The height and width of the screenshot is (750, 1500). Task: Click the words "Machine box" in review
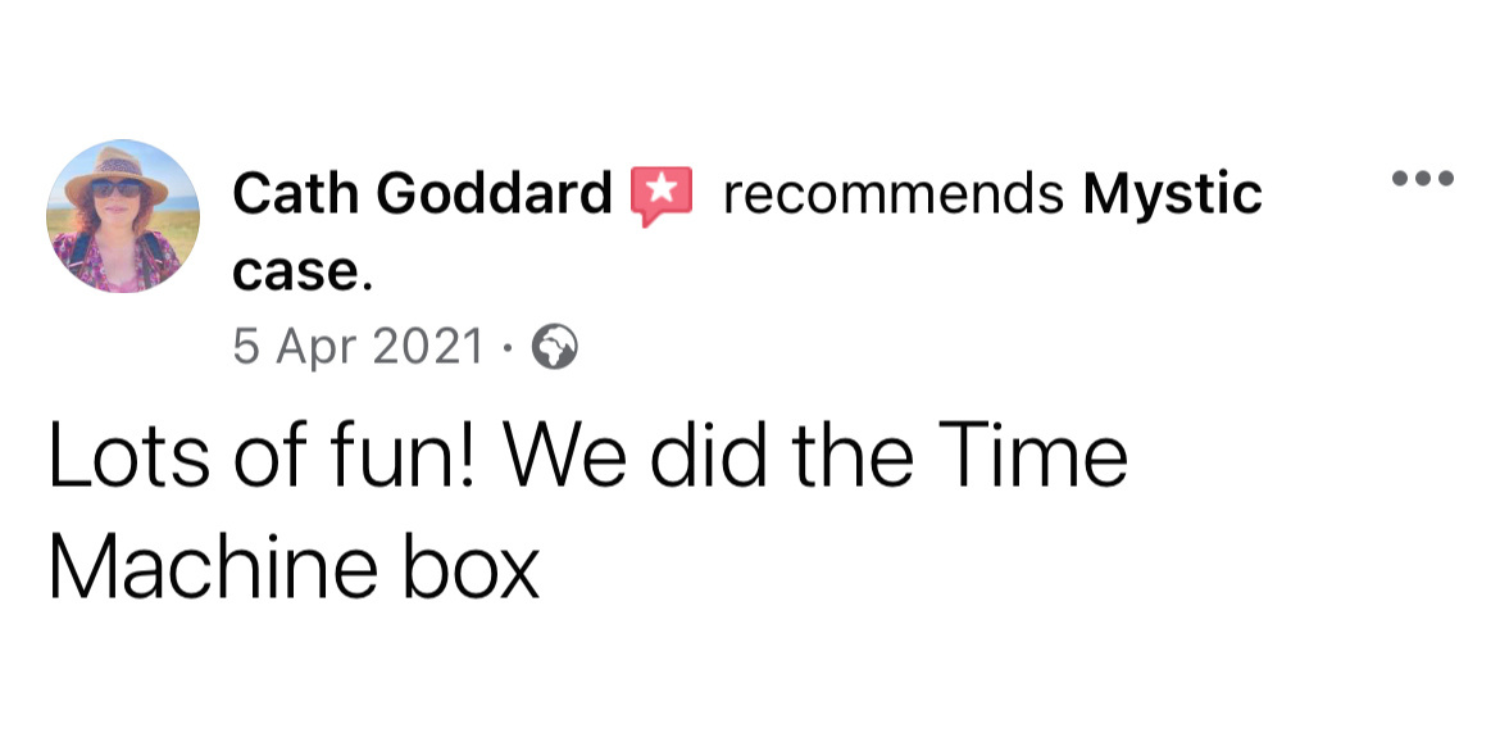[294, 569]
